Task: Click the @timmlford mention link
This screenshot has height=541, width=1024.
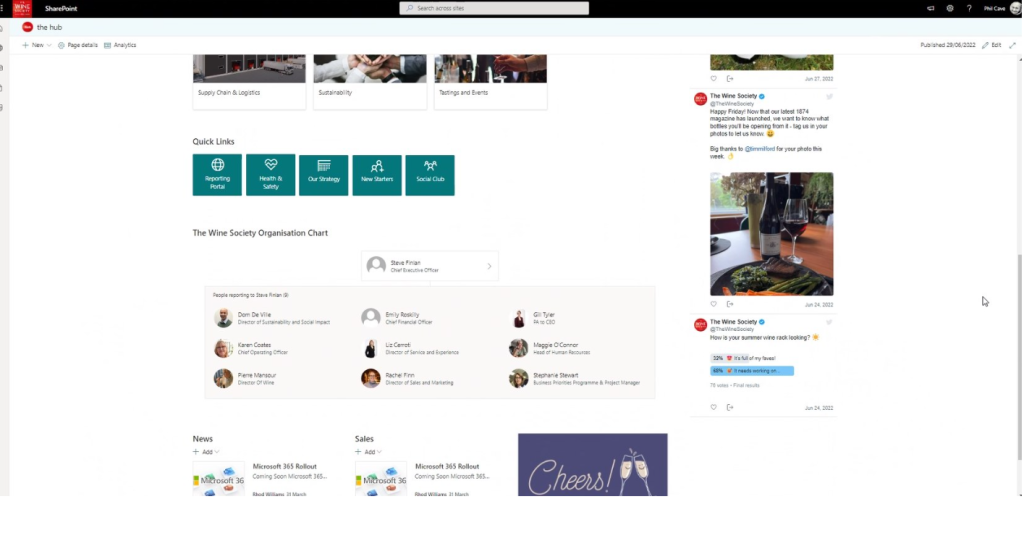Action: pyautogui.click(x=760, y=149)
